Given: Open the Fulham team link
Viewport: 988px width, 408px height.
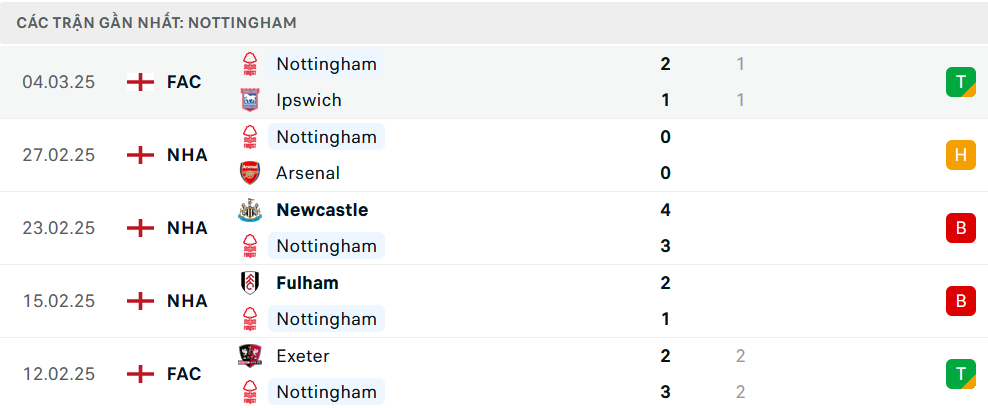Looking at the screenshot, I should tap(307, 283).
